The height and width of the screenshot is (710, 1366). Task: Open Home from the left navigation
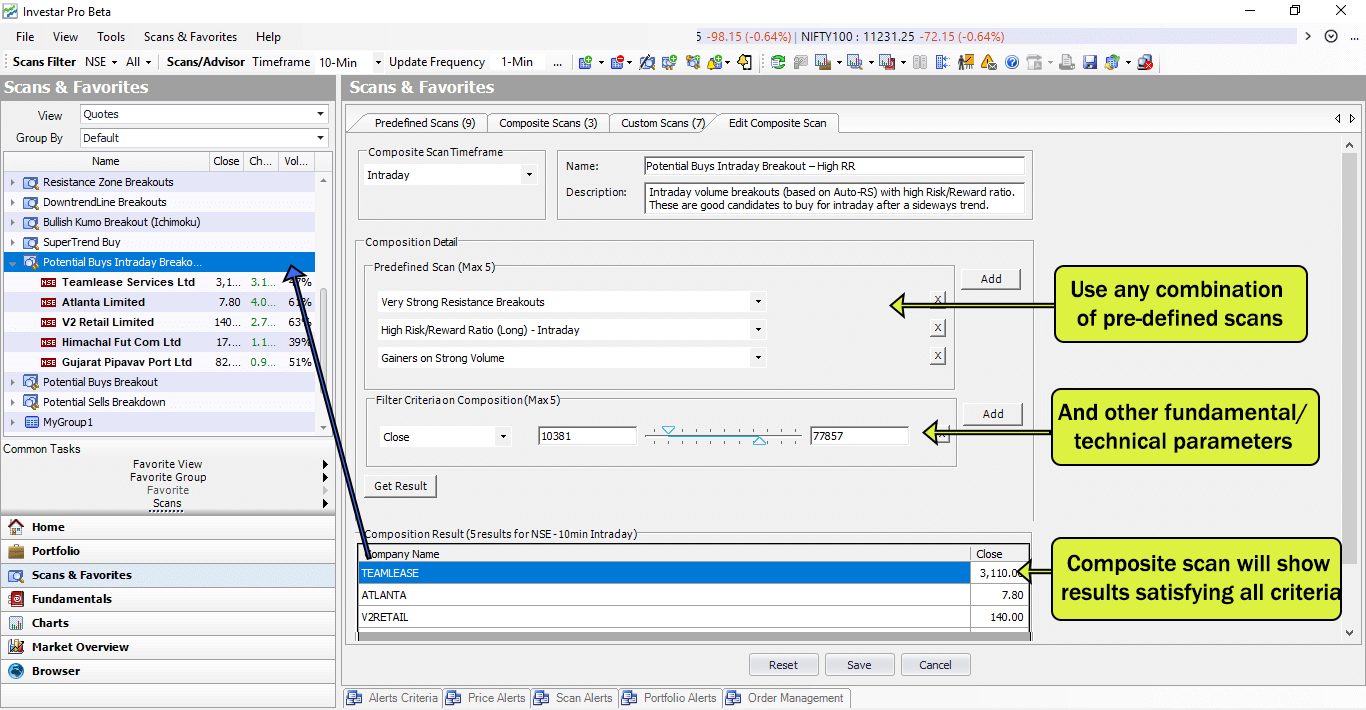pos(48,527)
